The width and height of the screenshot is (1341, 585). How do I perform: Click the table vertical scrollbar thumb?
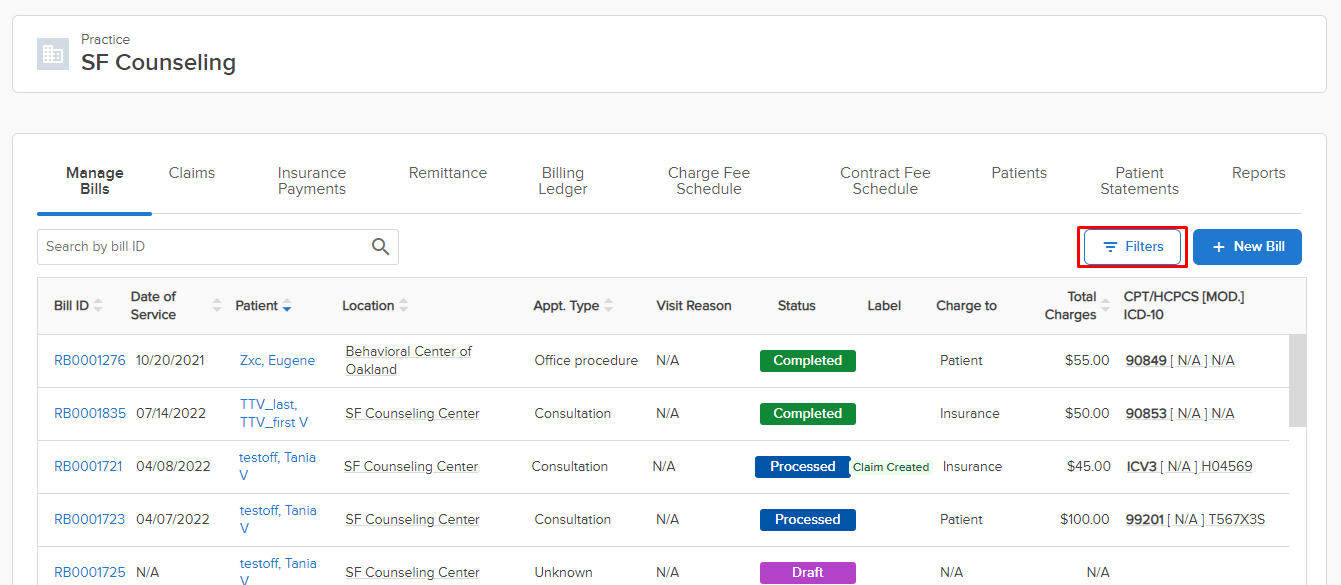(x=1297, y=381)
